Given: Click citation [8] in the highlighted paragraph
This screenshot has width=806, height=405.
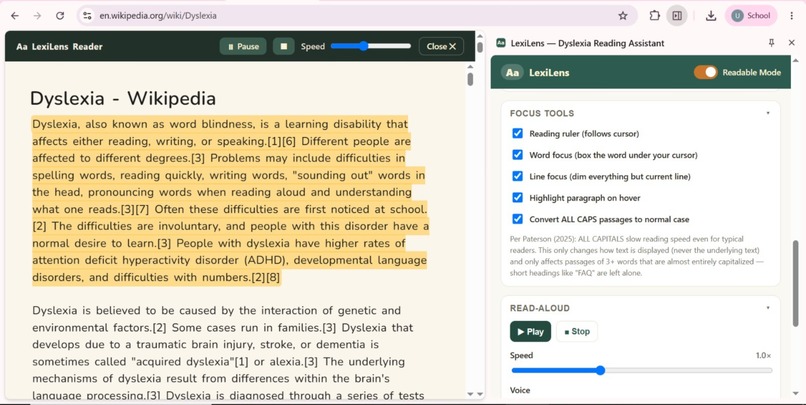Looking at the screenshot, I should coord(273,278).
